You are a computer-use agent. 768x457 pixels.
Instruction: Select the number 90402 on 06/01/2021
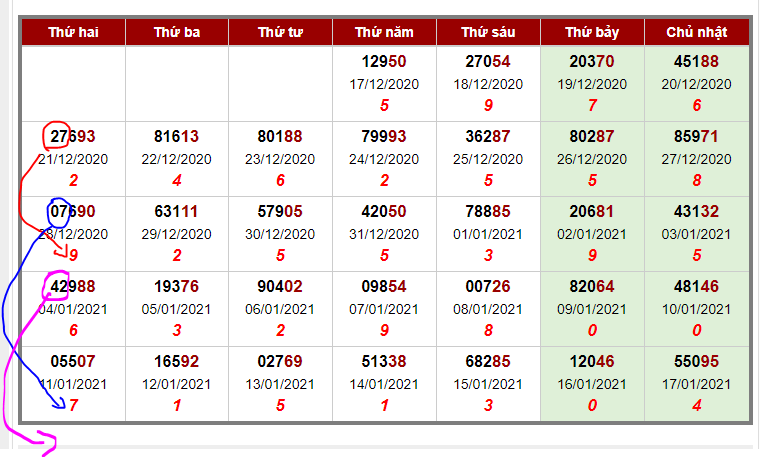click(x=280, y=287)
